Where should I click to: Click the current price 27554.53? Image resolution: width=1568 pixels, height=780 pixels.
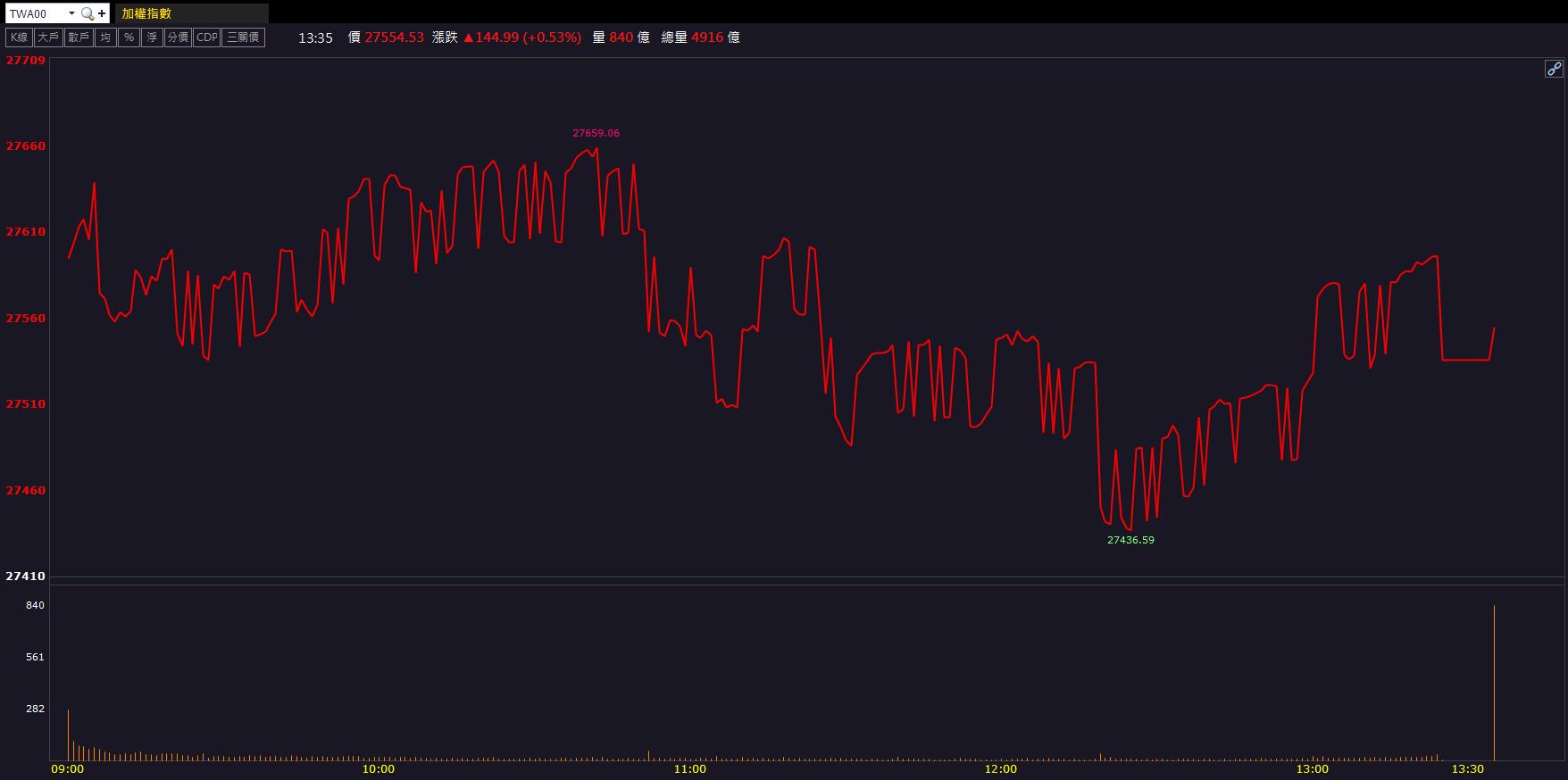[394, 37]
